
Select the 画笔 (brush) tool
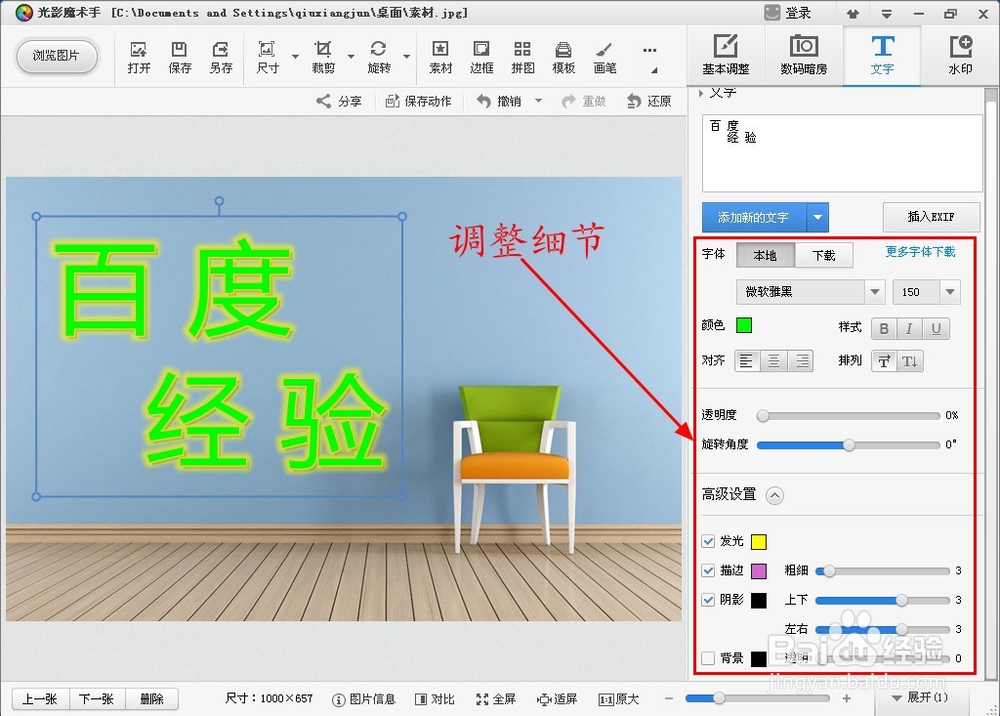(605, 57)
